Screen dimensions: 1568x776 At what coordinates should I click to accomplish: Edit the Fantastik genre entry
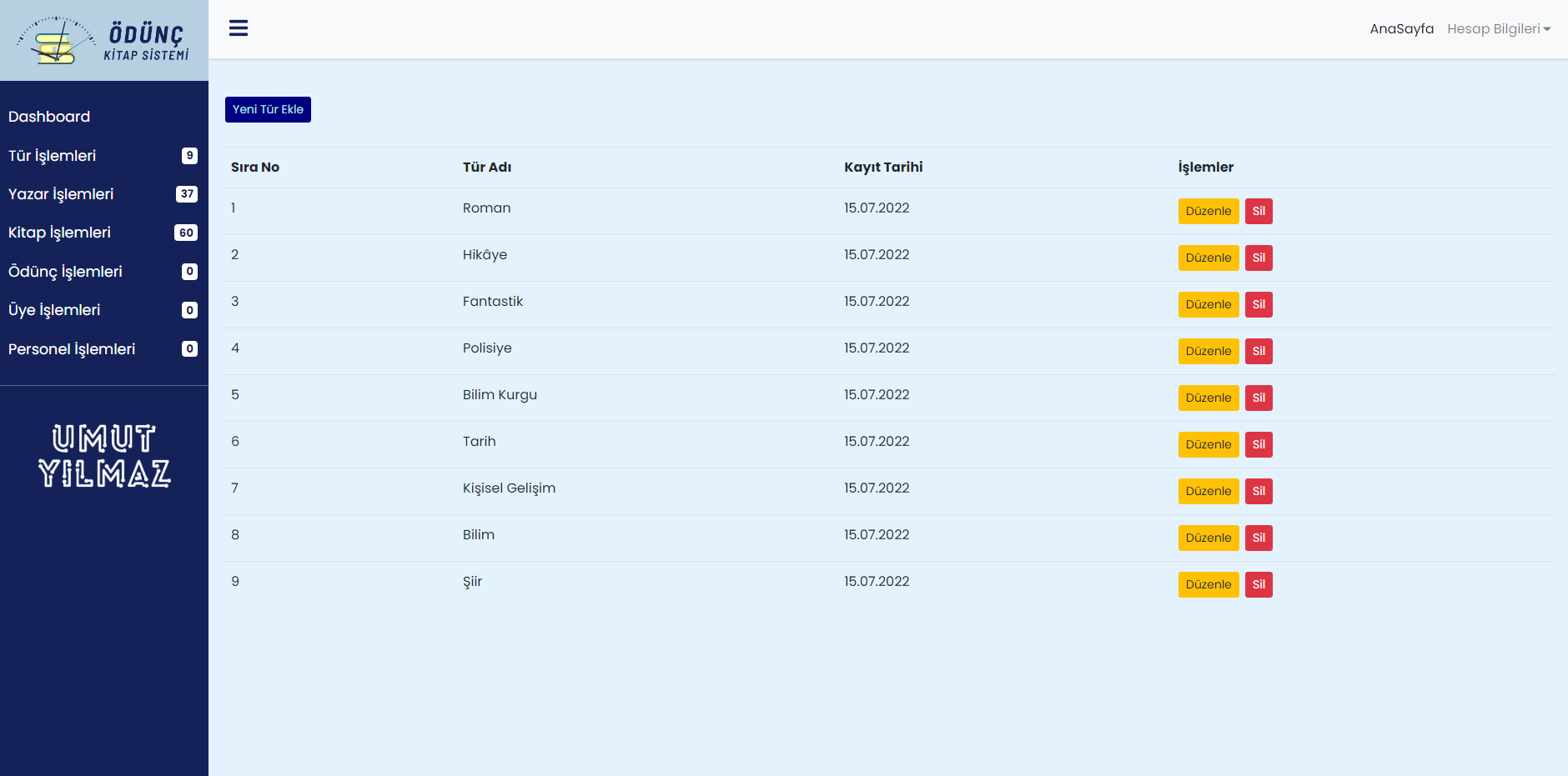point(1208,305)
